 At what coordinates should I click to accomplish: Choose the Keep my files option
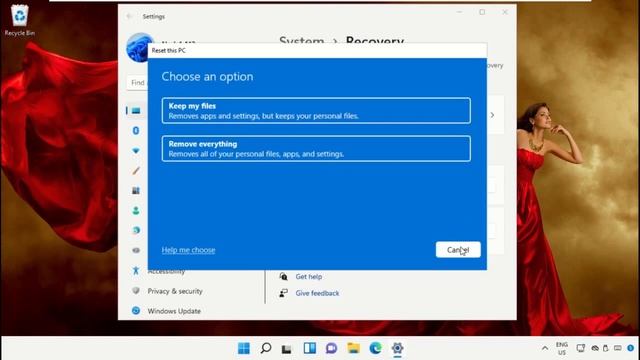[316, 110]
